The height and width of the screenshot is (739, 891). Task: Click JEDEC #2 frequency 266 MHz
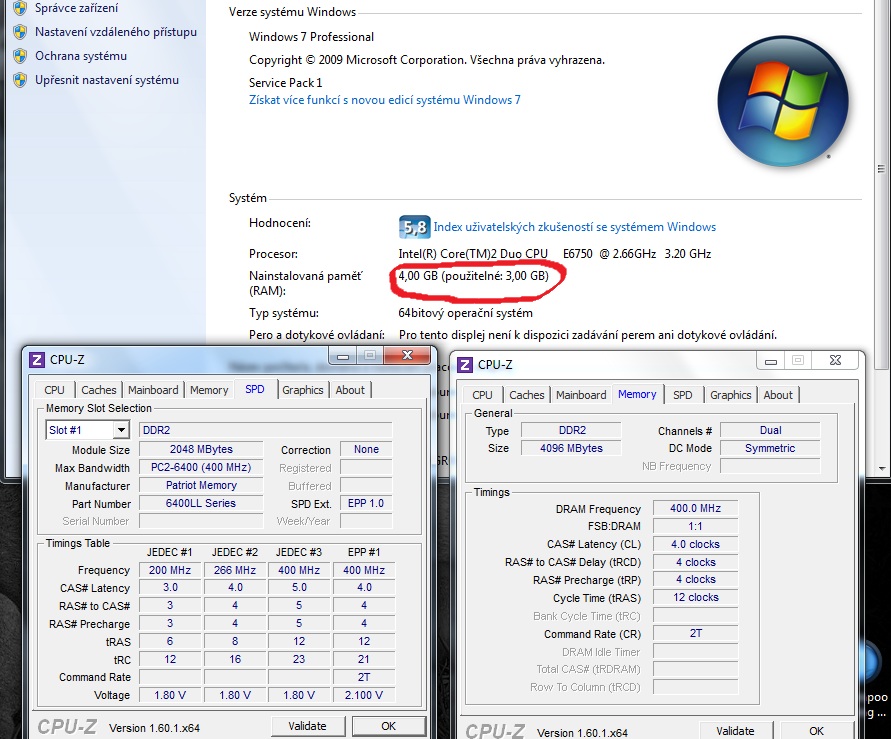235,570
